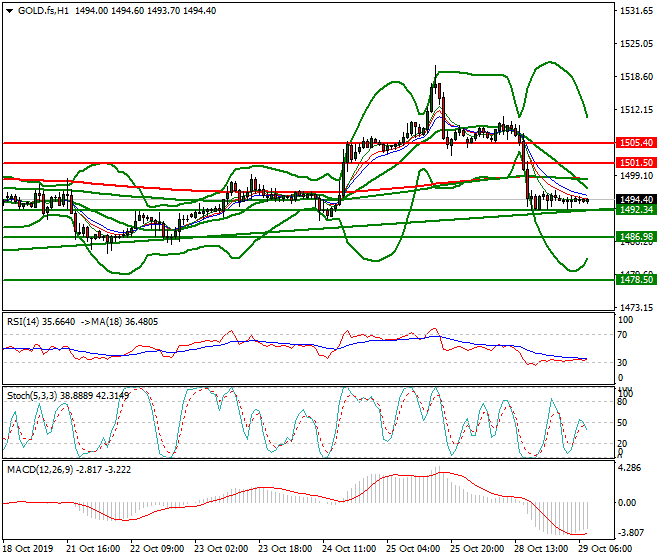Select the 29 Oct 06:00 time label
The height and width of the screenshot is (560, 660).
605,549
